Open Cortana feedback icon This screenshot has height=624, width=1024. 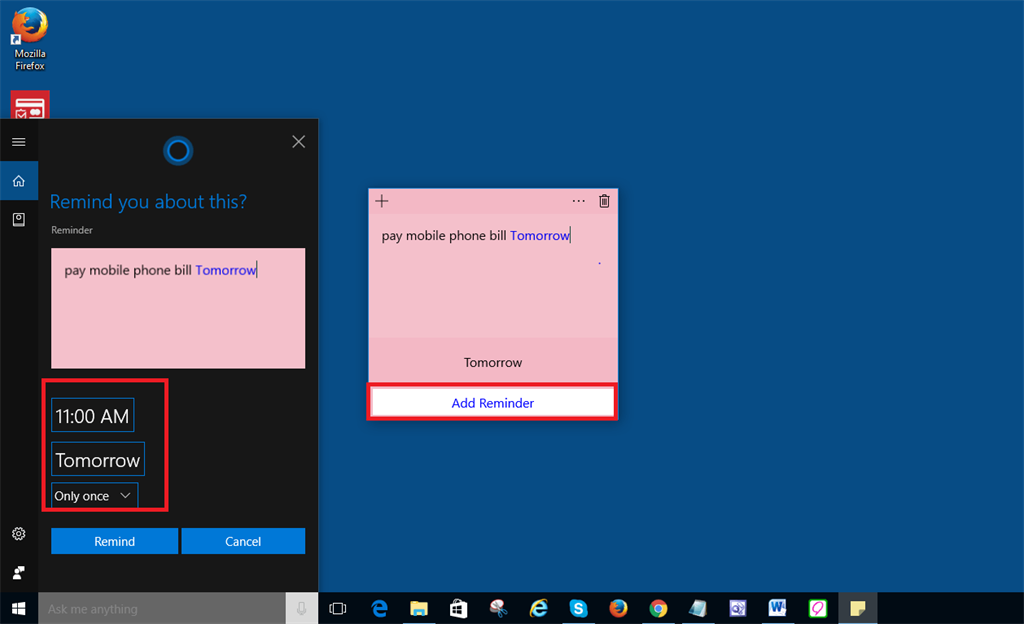click(x=19, y=572)
